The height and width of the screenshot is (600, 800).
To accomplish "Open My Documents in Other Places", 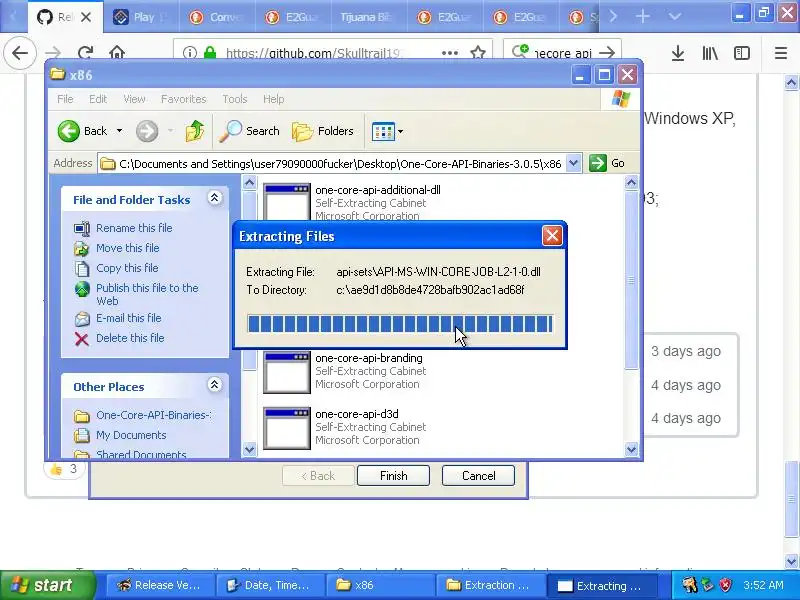I will (x=131, y=435).
